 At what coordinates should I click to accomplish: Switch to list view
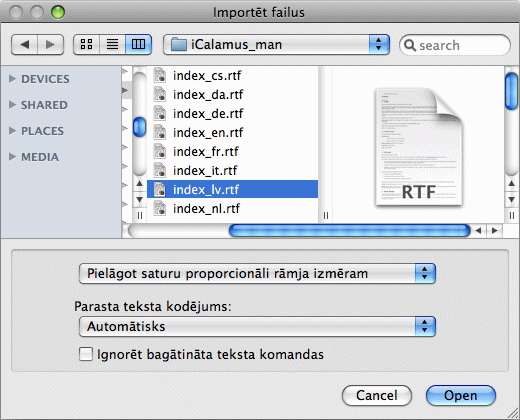click(x=112, y=44)
